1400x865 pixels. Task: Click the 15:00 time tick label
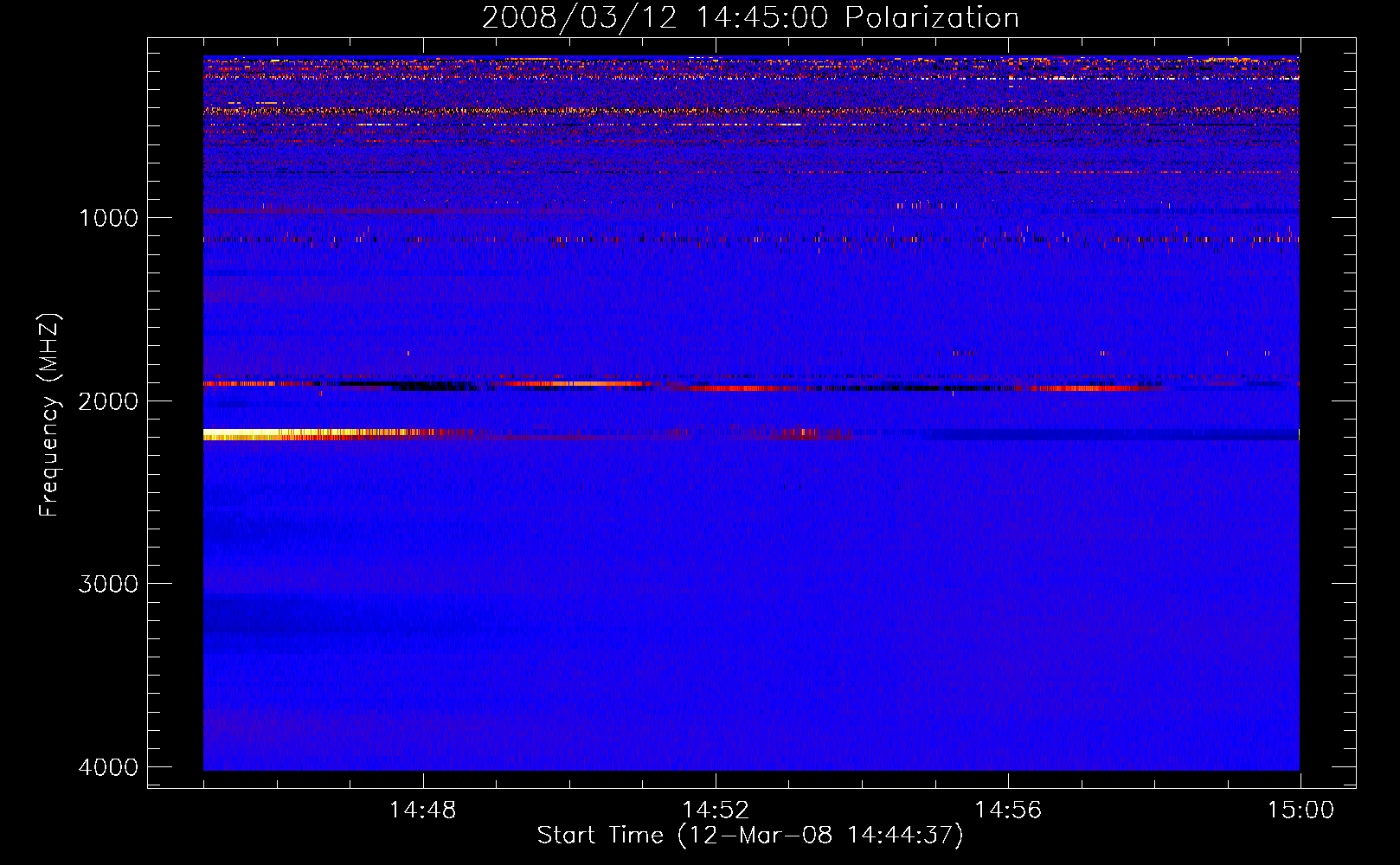[1300, 811]
